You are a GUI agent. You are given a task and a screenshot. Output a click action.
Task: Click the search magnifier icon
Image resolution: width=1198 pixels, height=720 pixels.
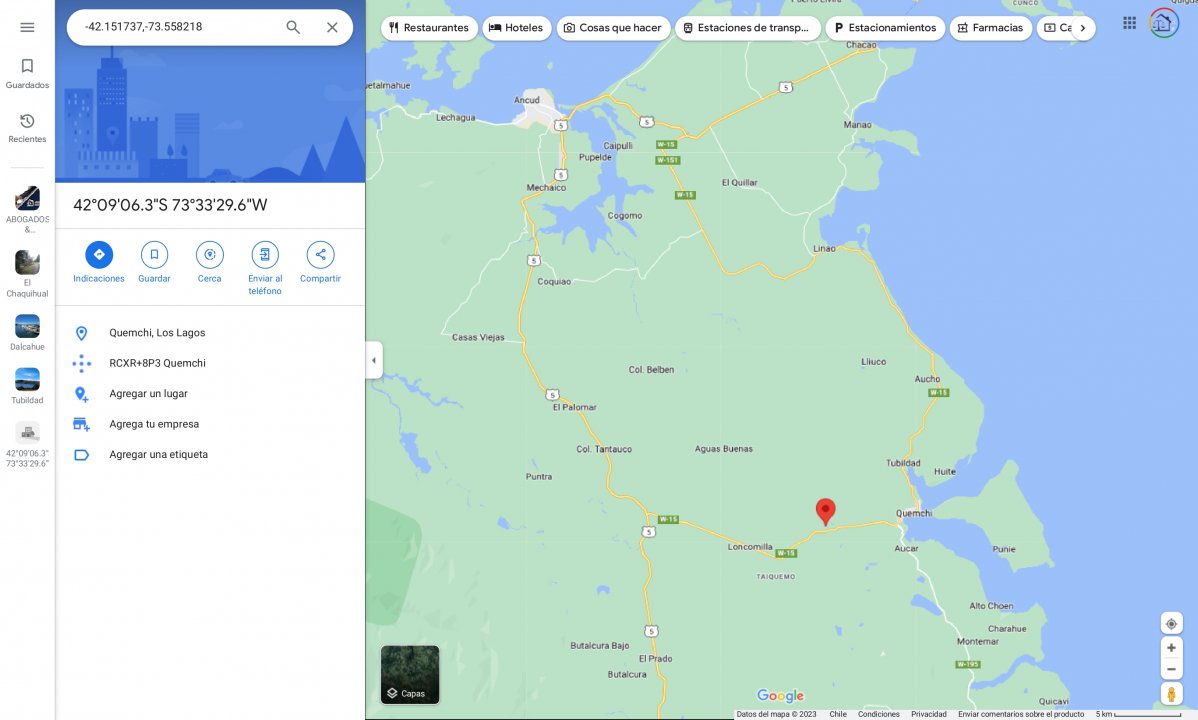click(x=293, y=27)
